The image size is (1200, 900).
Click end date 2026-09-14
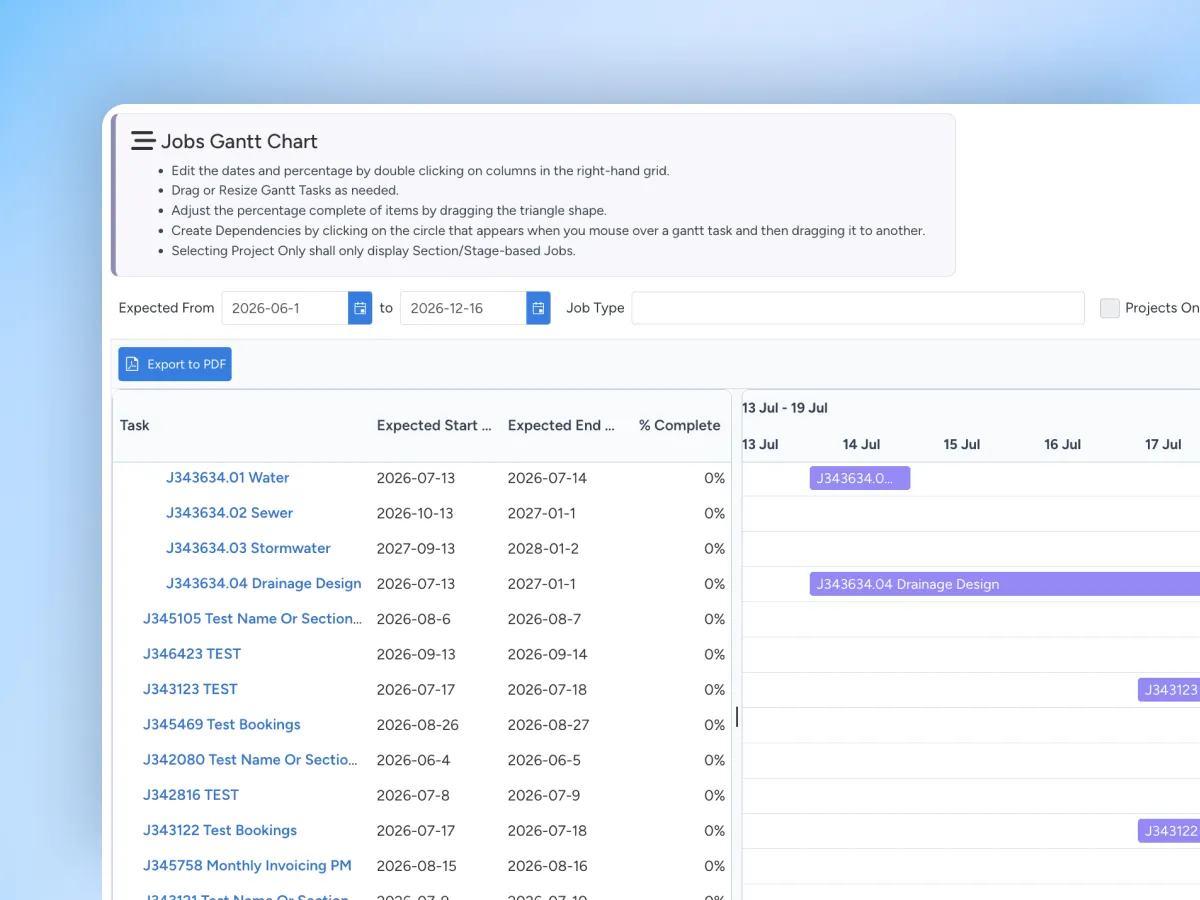coord(547,654)
